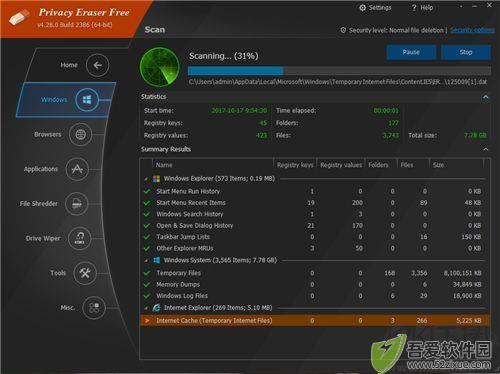The height and width of the screenshot is (374, 500).
Task: Open the Tools wrench icon
Action: click(x=85, y=273)
